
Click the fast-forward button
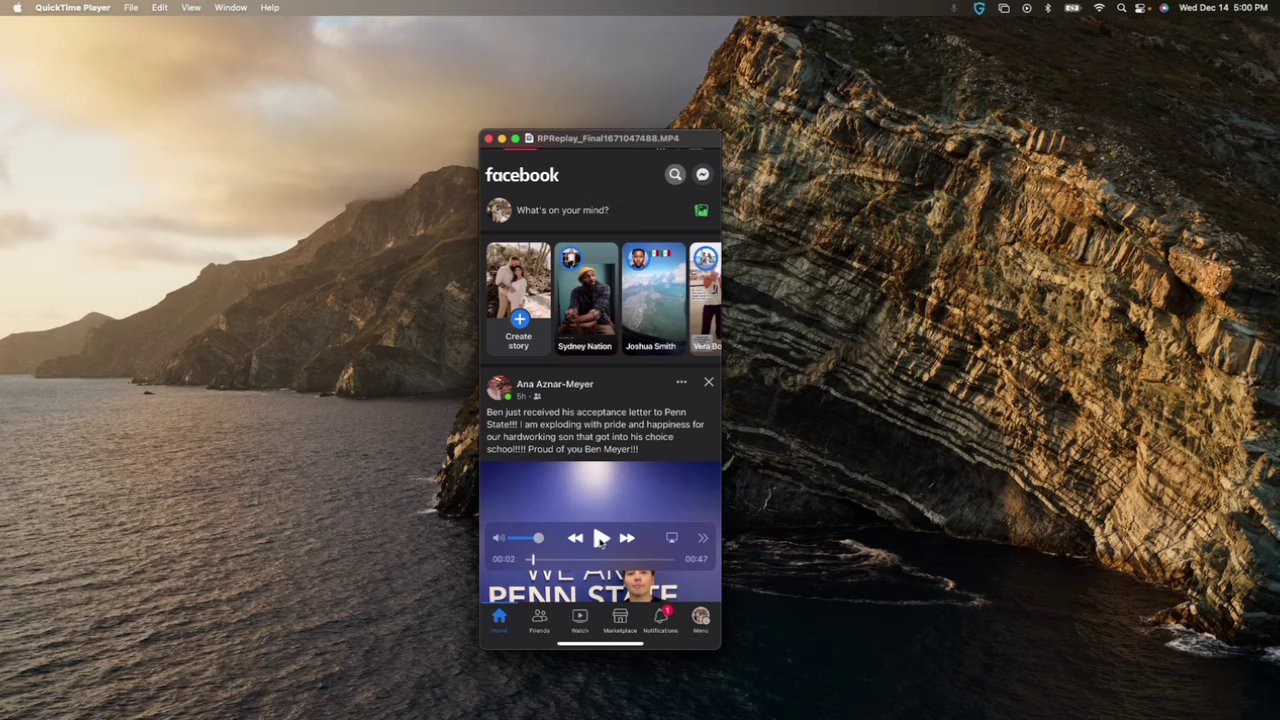point(627,538)
